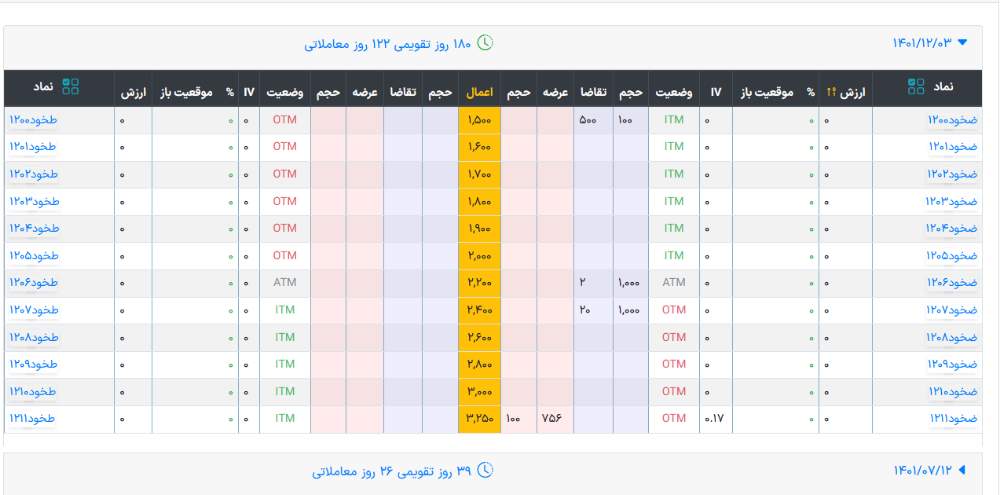Select strike price ۲,۸۰۰ cell
Image resolution: width=1000 pixels, height=495 pixels.
[x=479, y=364]
